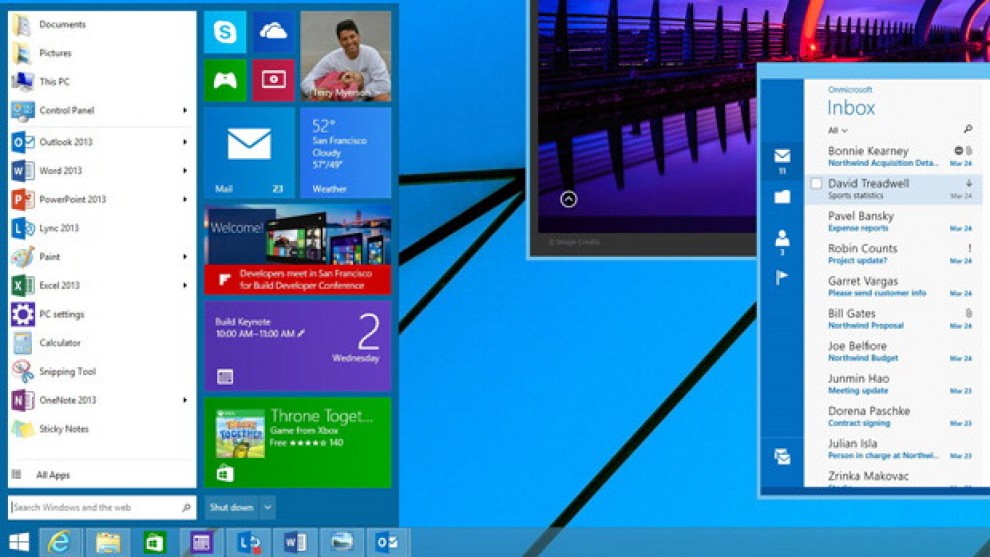The height and width of the screenshot is (557, 990).
Task: Expand the Excel 2013 jump list arrow
Action: 185,285
